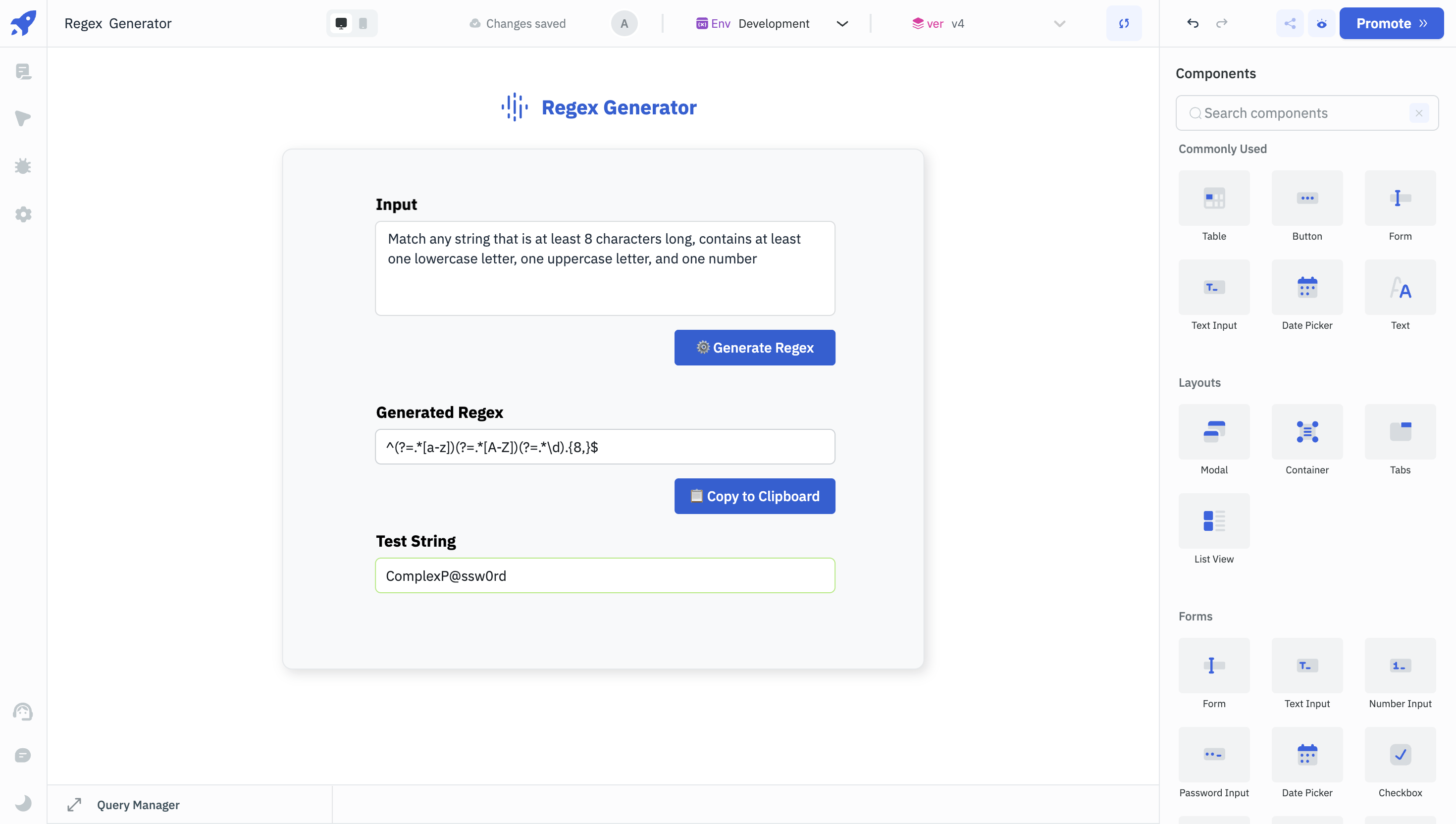Click the user avatar A
The height and width of the screenshot is (824, 1456).
tap(624, 23)
